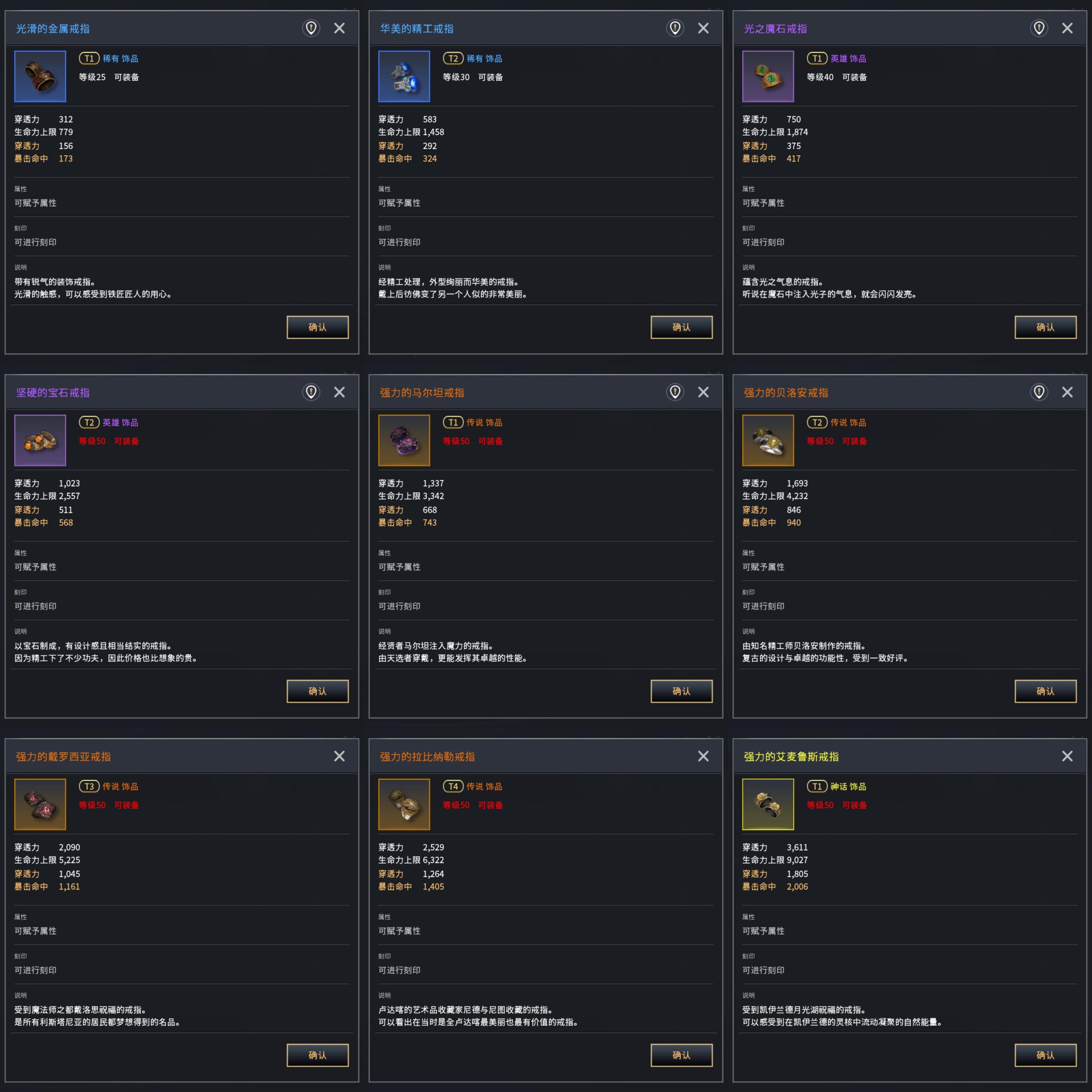Image resolution: width=1092 pixels, height=1092 pixels.
Task: Click the 生命力上限 779 stat line
Action: pos(43,132)
